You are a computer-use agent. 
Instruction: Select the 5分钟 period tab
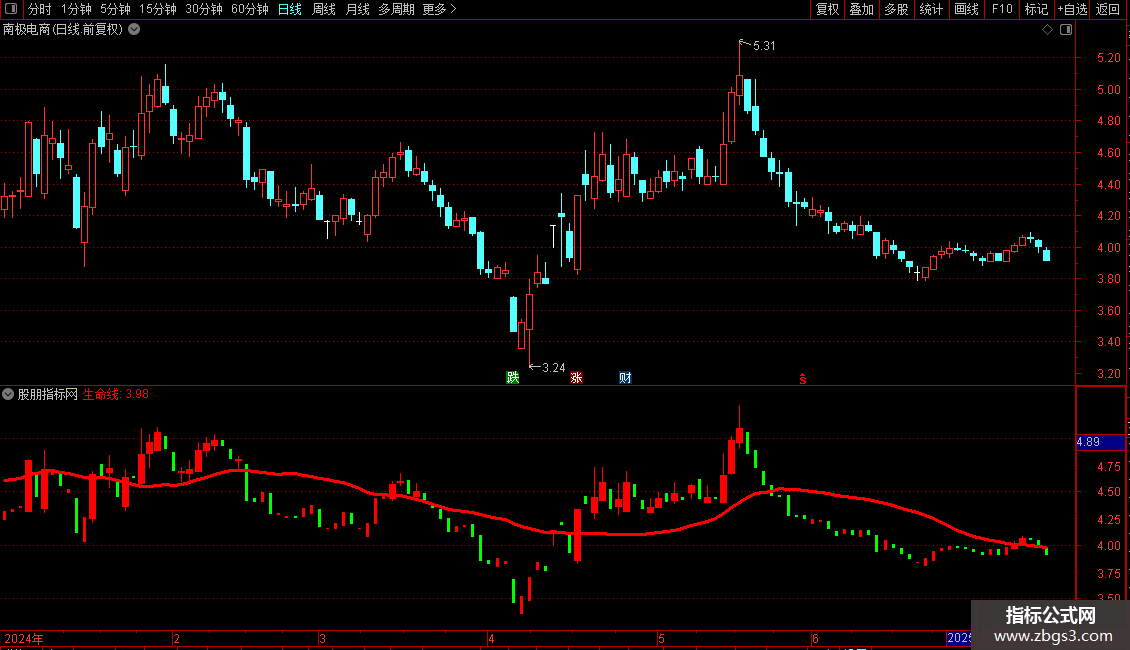[115, 9]
